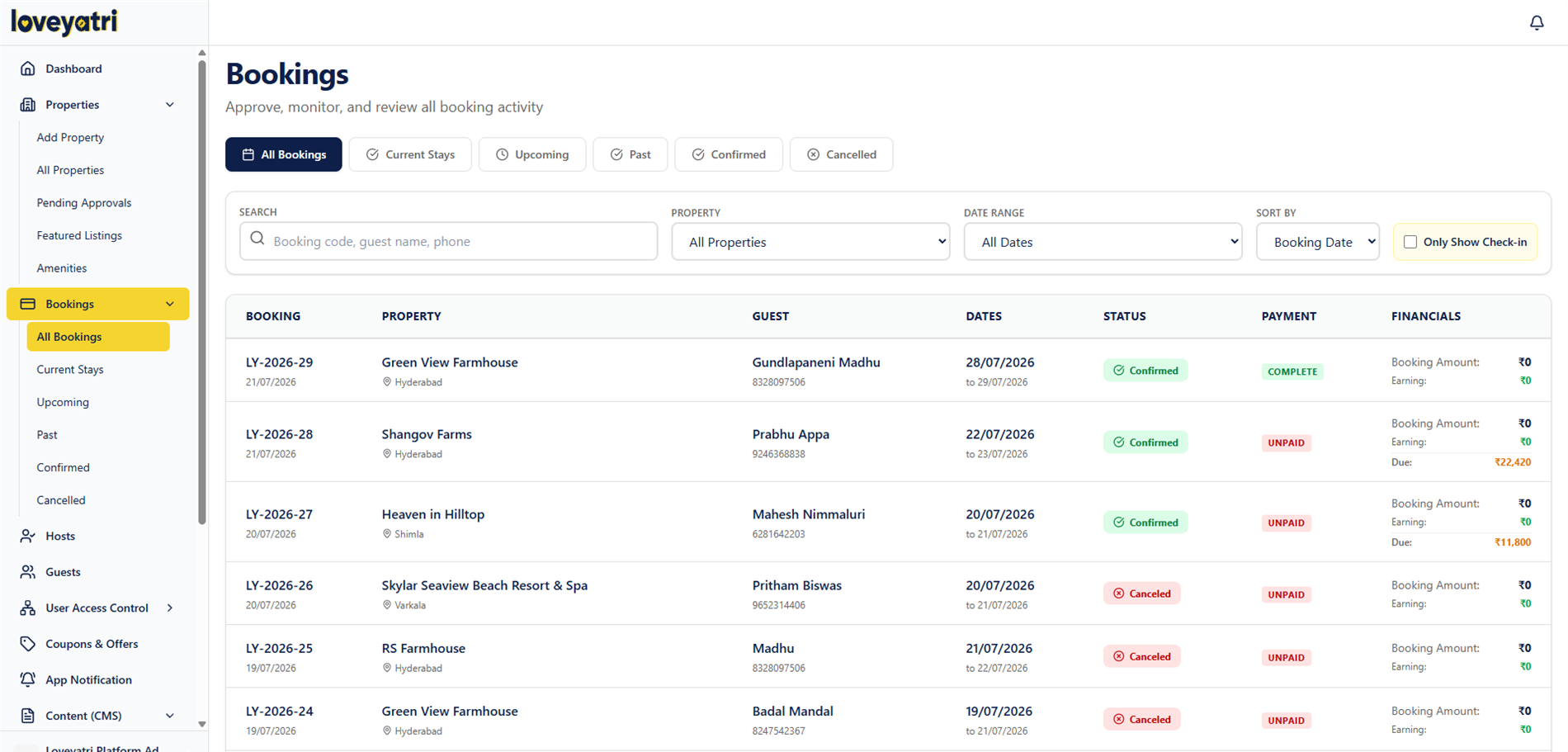Collapse the Properties menu chevron
Image resolution: width=1568 pixels, height=752 pixels.
170,105
